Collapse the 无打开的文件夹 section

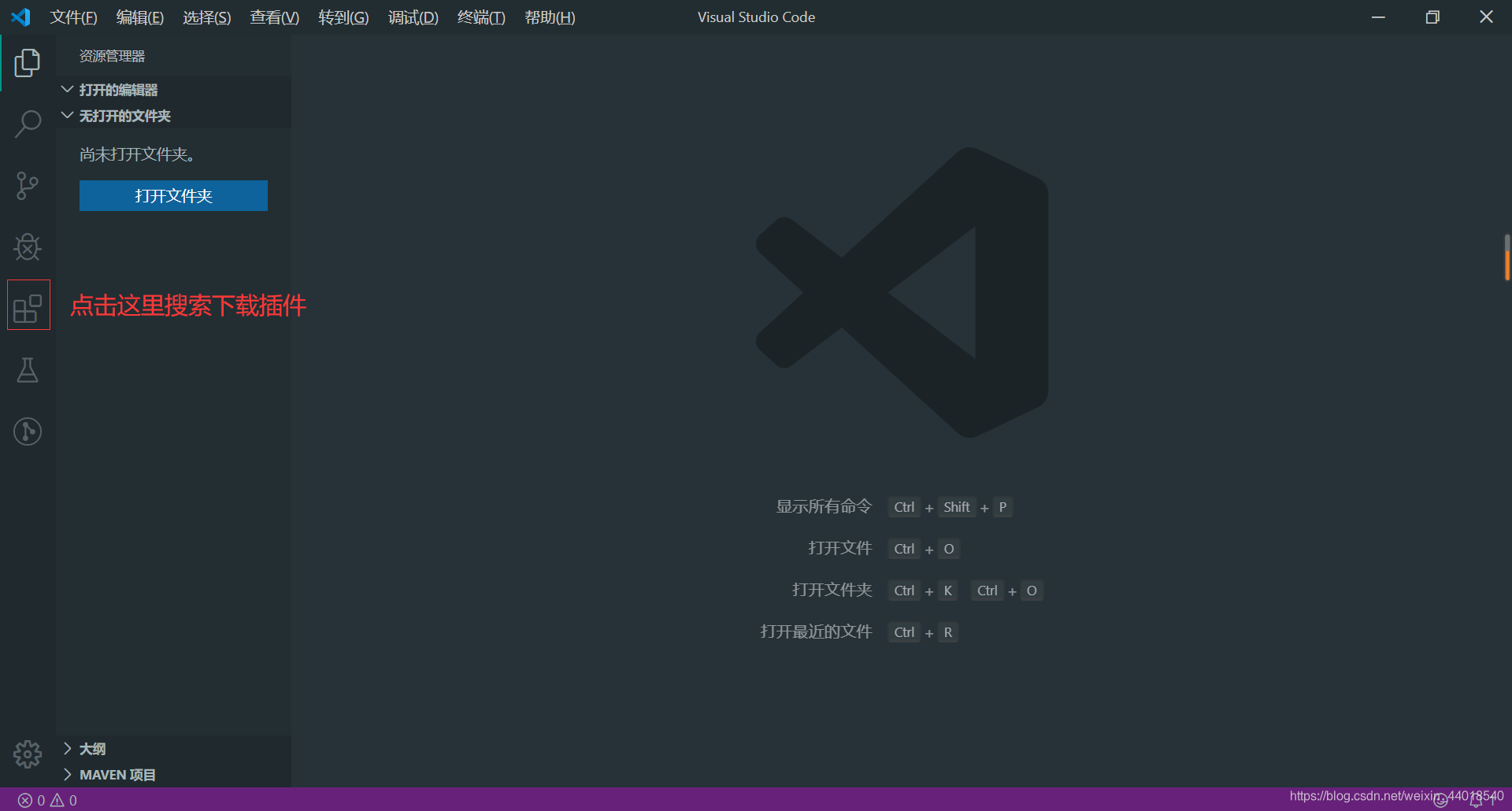click(173, 116)
